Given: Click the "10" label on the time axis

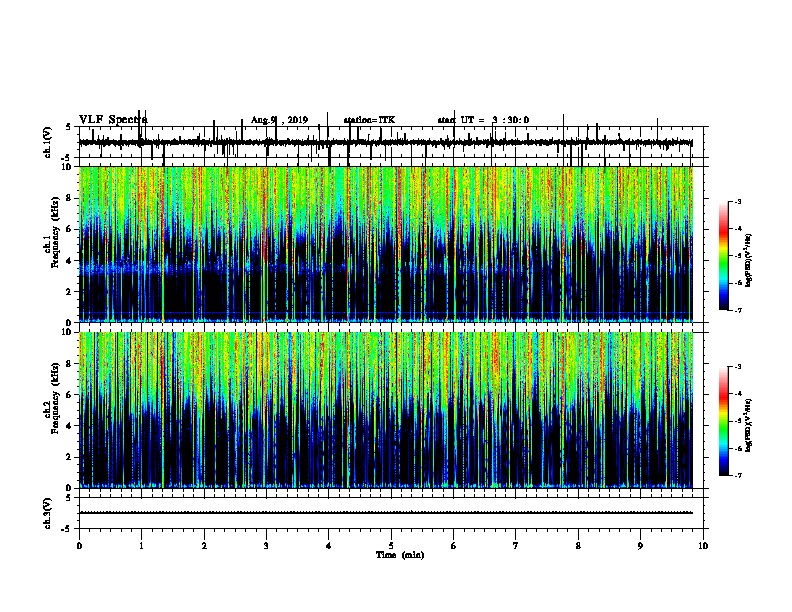Looking at the screenshot, I should (x=703, y=546).
